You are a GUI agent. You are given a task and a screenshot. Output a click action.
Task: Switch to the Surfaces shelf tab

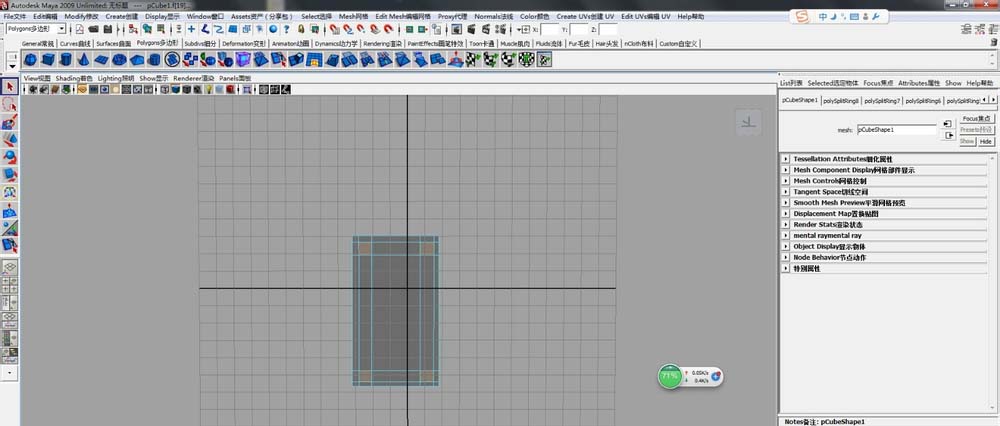[114, 44]
